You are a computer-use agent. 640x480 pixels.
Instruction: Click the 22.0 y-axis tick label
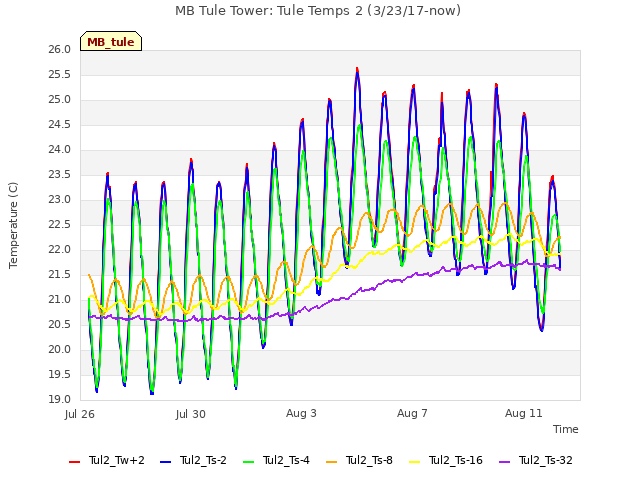pos(60,250)
